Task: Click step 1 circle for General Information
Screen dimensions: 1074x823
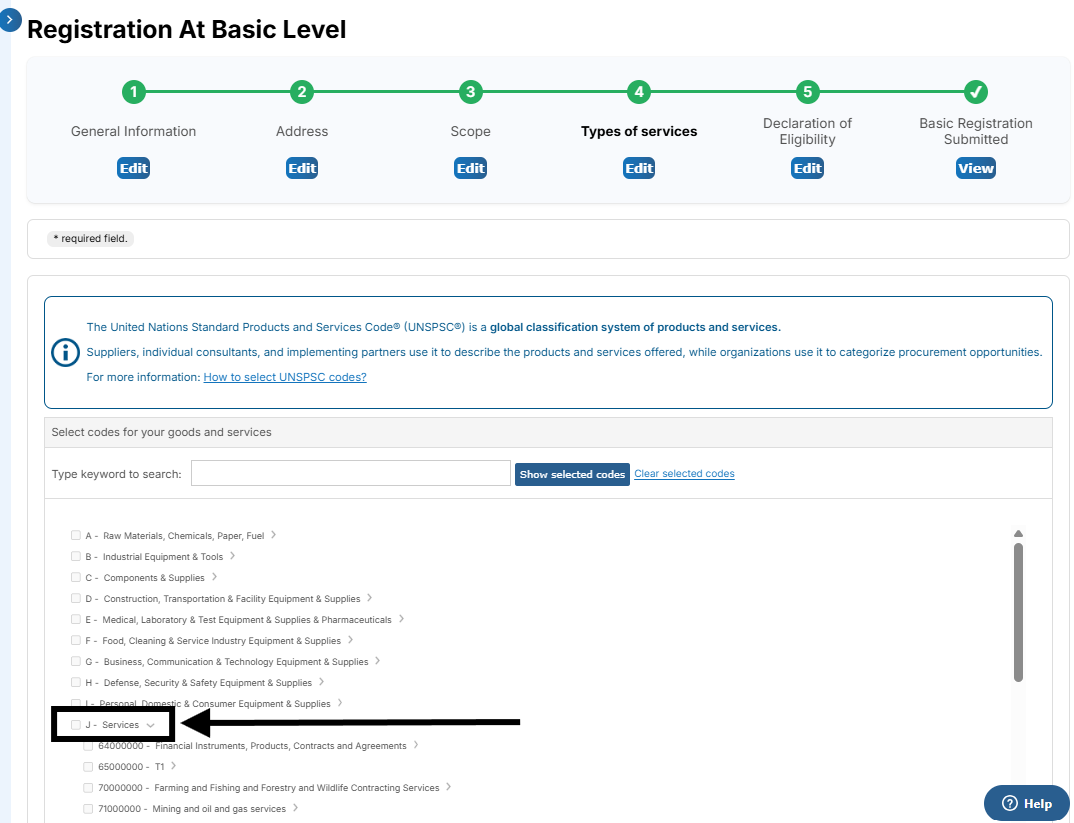Action: pos(133,93)
